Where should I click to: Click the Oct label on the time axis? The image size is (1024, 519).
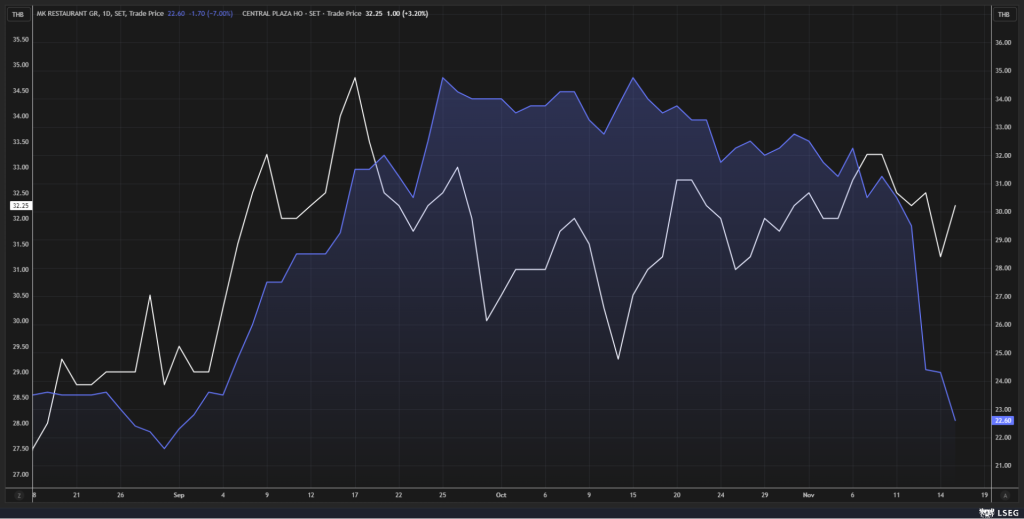pyautogui.click(x=501, y=494)
